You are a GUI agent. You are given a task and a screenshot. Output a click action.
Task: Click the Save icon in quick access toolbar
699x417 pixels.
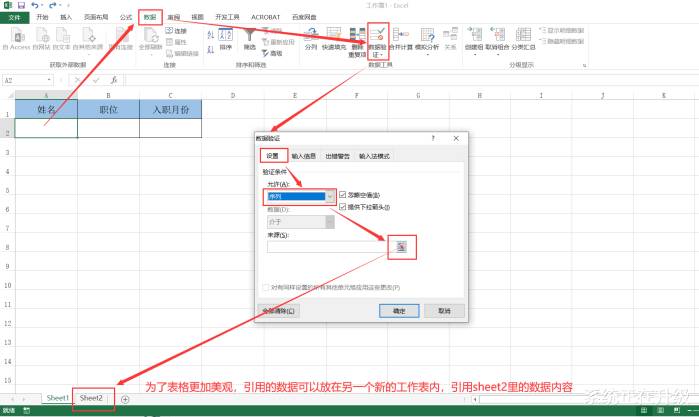tap(21, 5)
